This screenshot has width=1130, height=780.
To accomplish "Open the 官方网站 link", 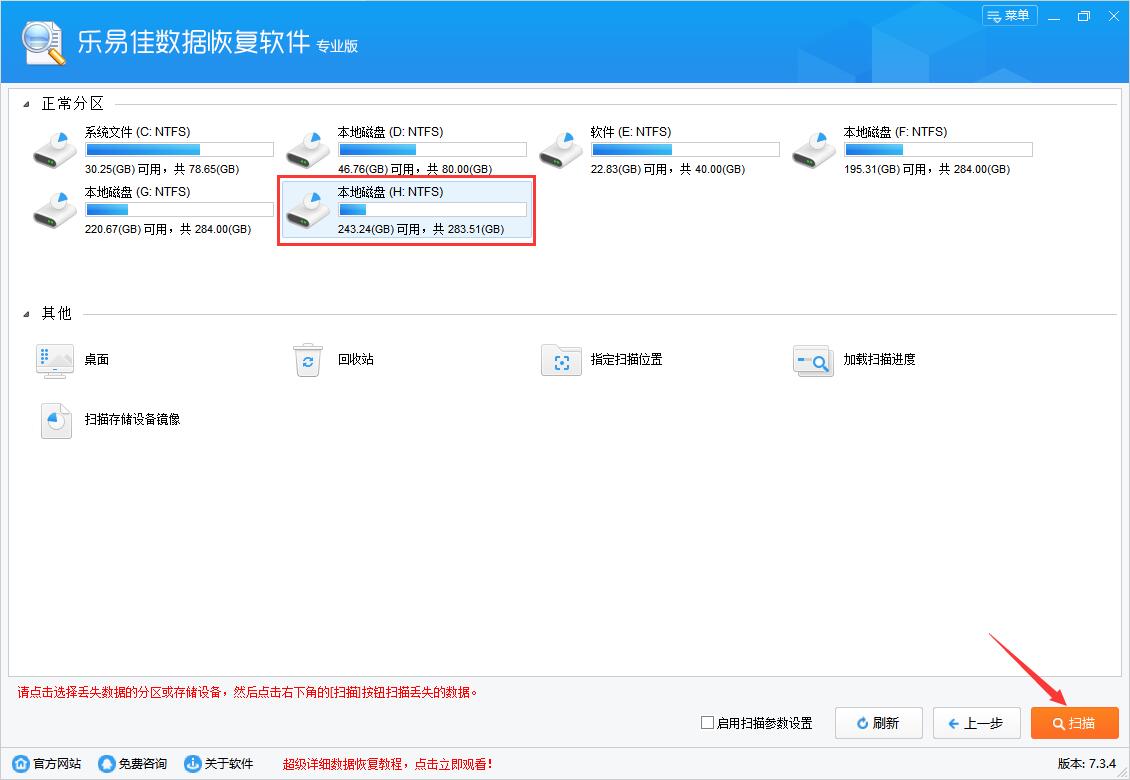I will (48, 764).
